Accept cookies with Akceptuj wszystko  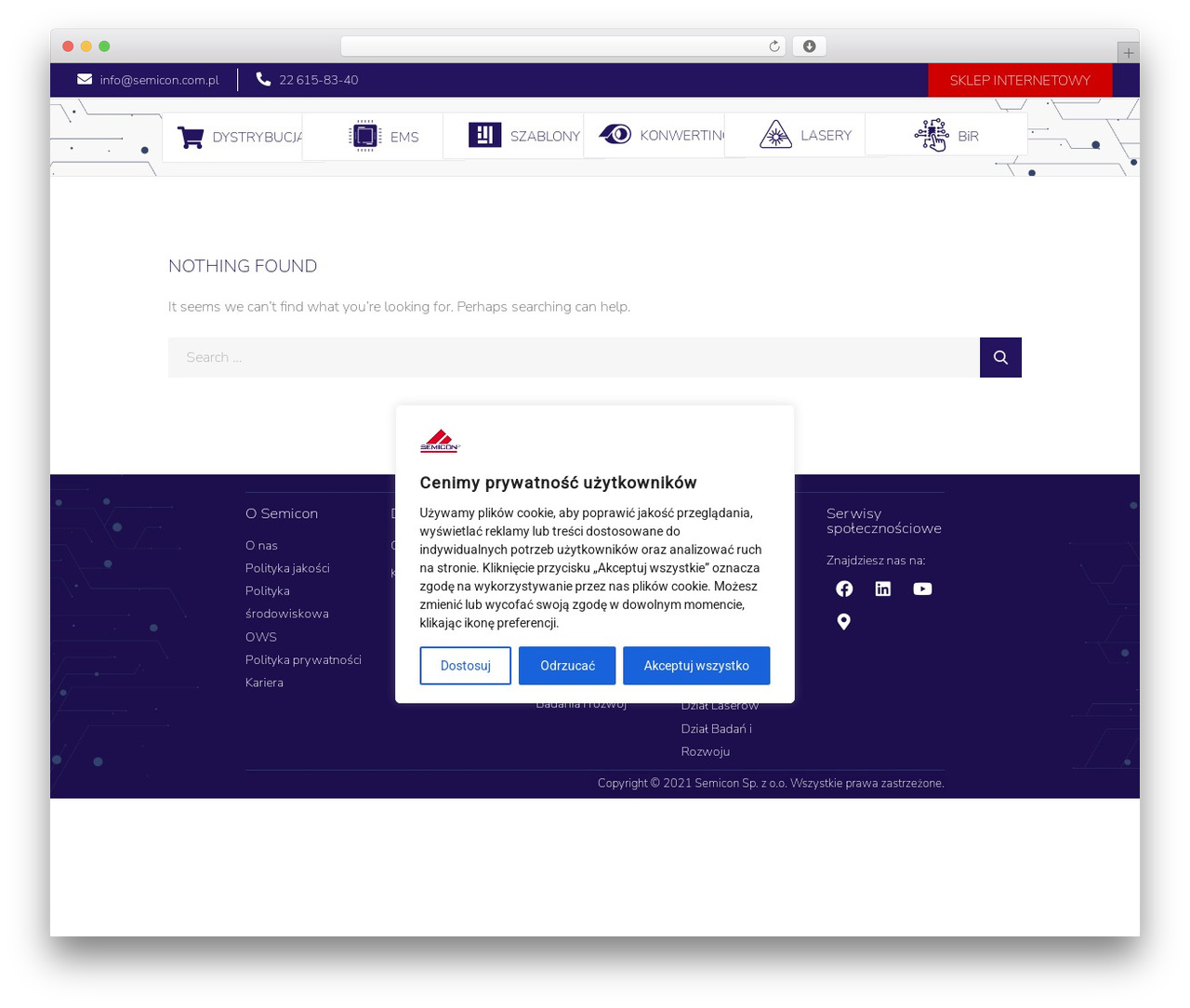[x=696, y=666]
